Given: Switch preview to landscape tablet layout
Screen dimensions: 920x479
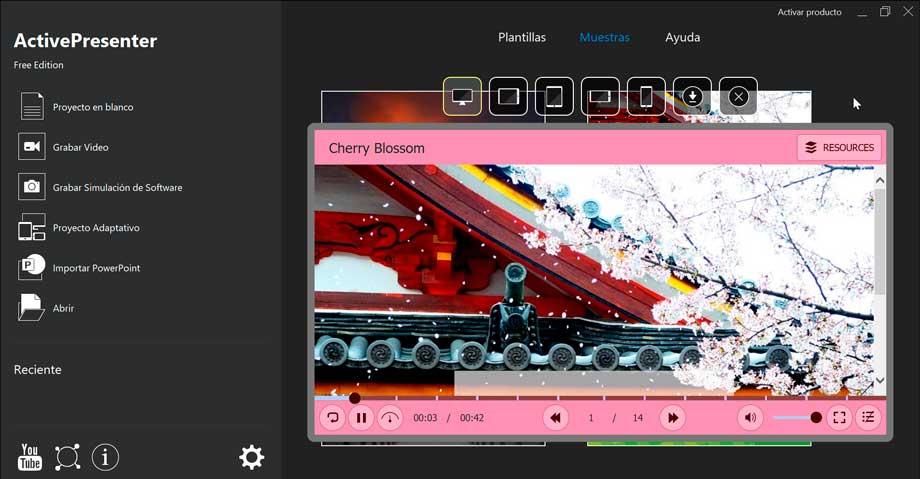Looking at the screenshot, I should pyautogui.click(x=508, y=96).
